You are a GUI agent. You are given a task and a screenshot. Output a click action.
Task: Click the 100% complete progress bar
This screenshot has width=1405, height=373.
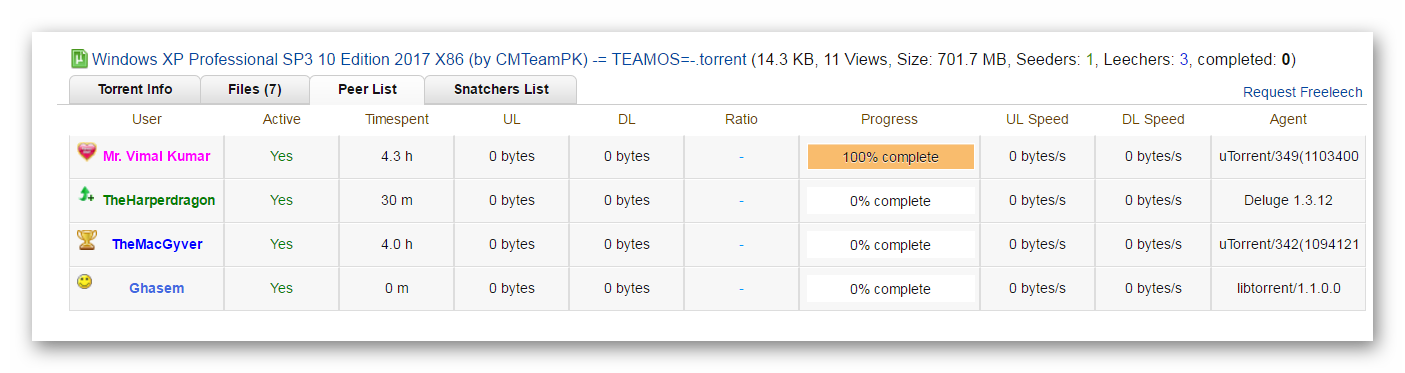tap(890, 157)
